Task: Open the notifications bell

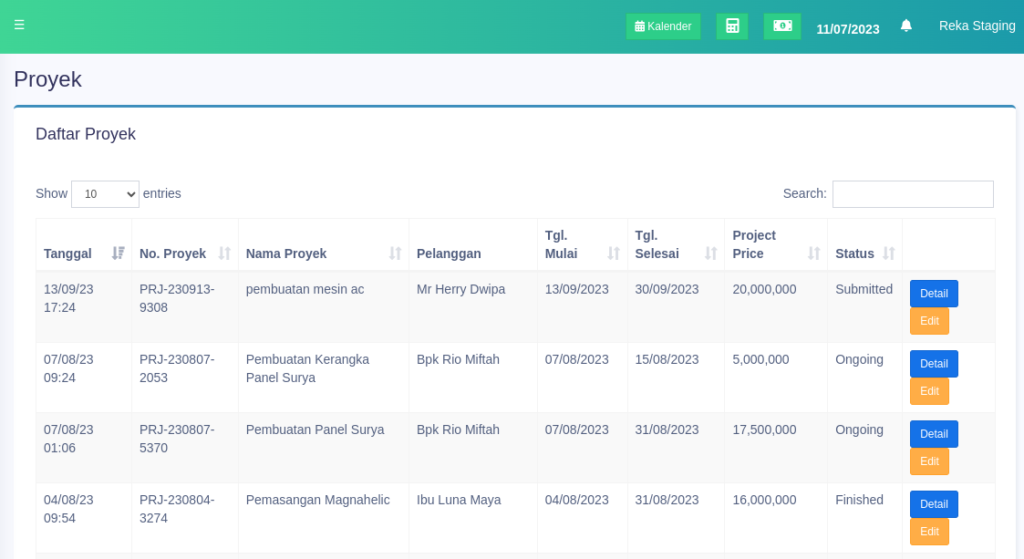Action: tap(906, 26)
